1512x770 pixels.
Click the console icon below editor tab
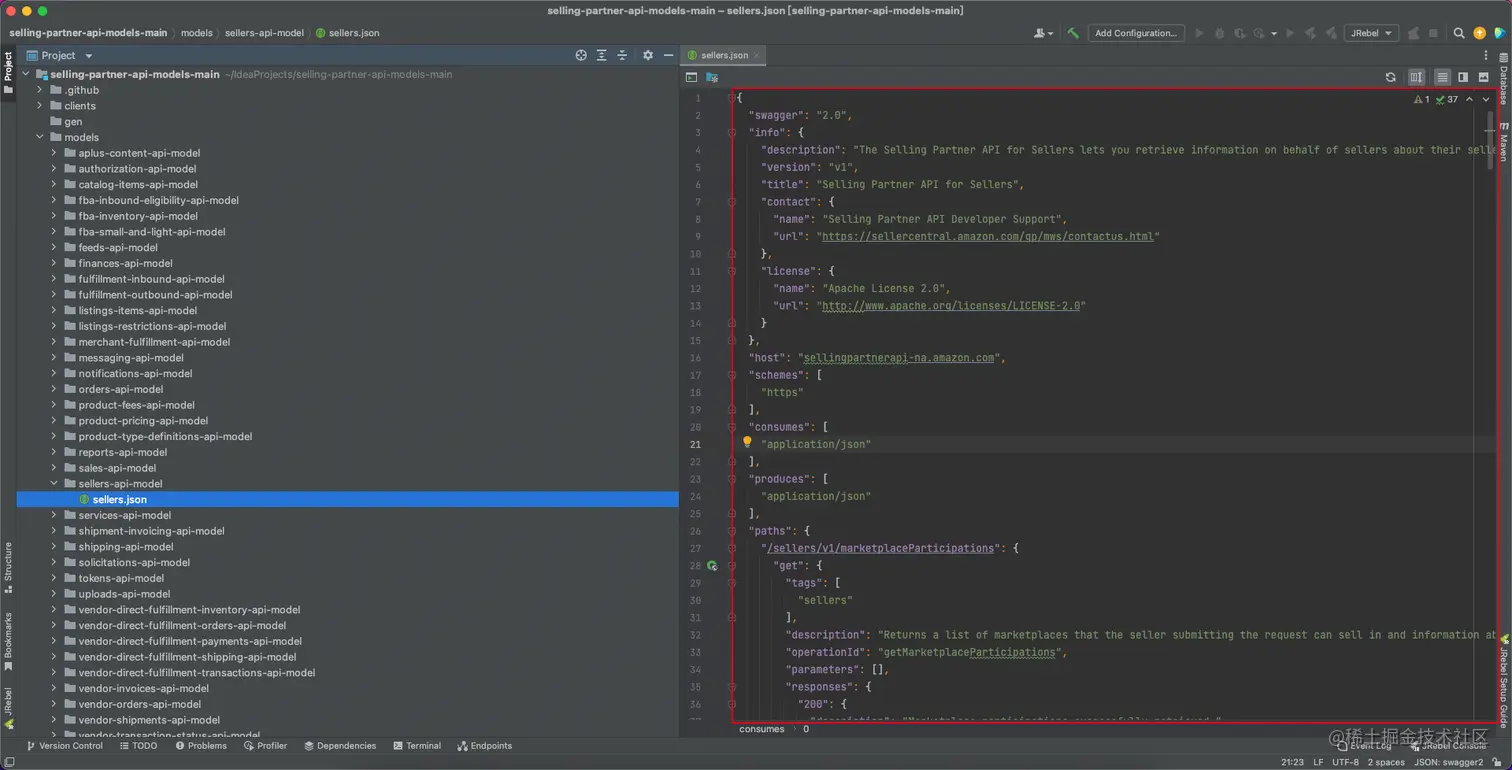(691, 77)
